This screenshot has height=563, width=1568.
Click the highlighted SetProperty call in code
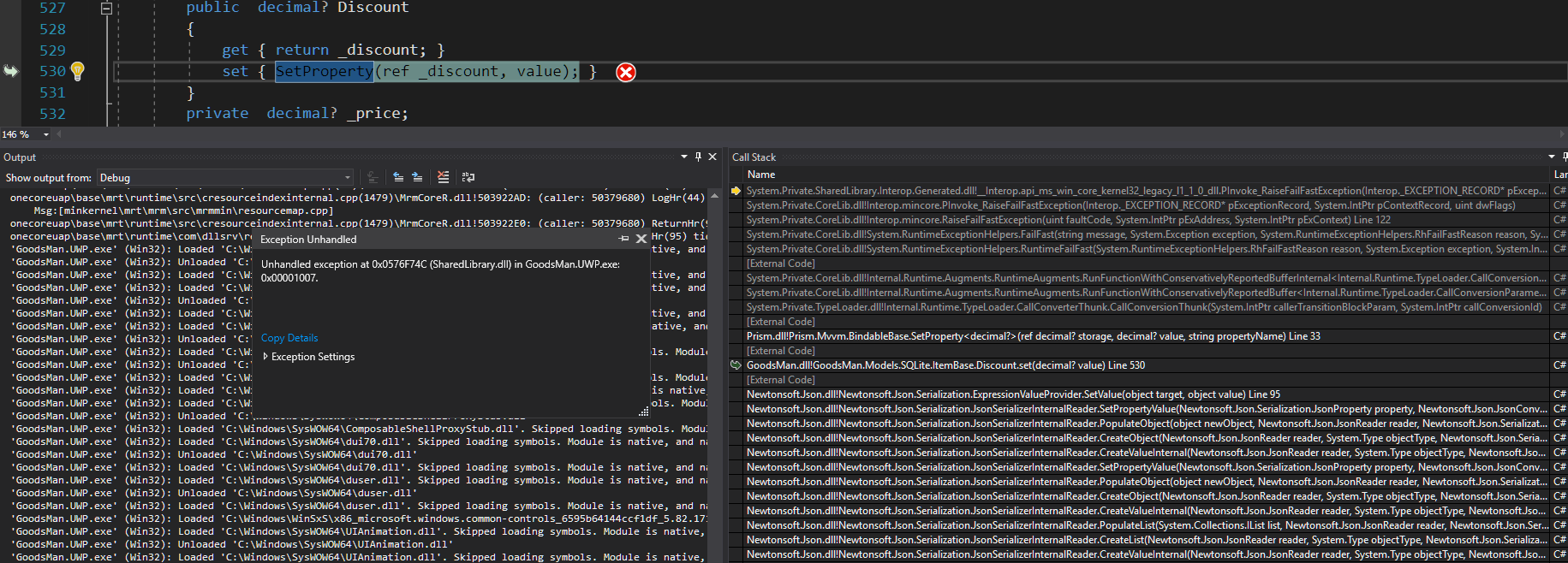(x=324, y=71)
